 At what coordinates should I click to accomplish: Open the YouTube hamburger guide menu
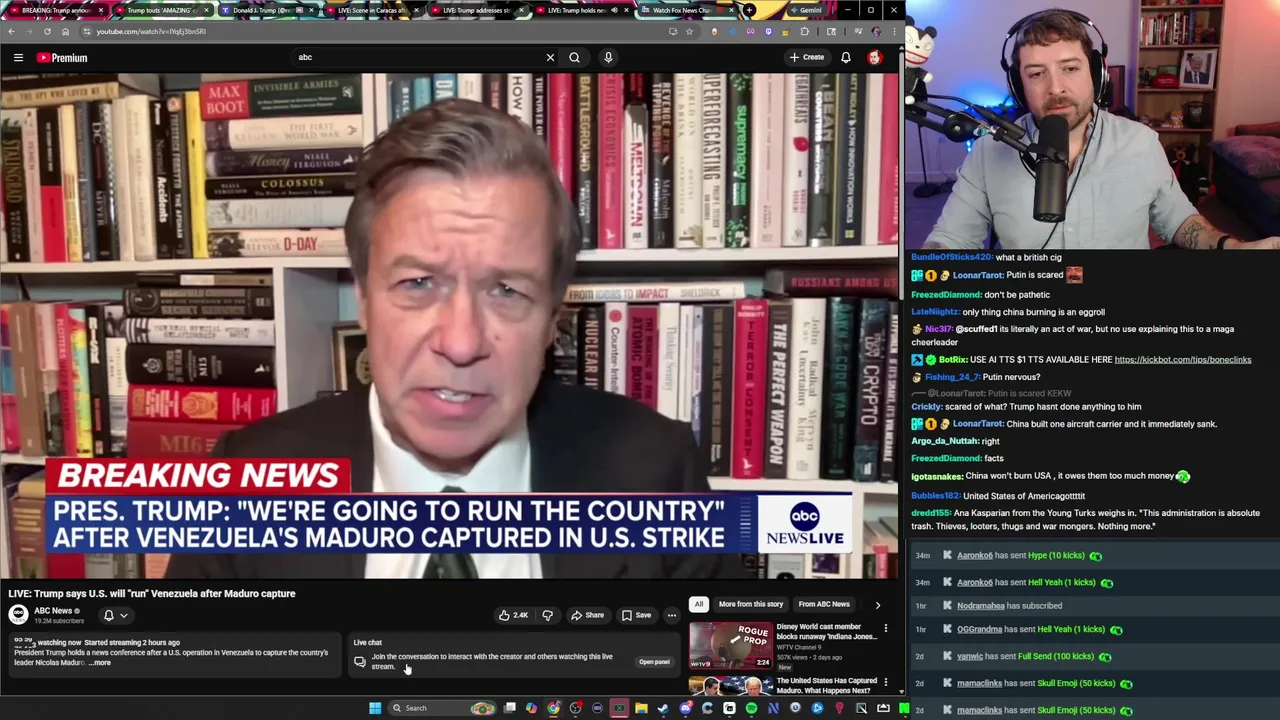pos(18,58)
